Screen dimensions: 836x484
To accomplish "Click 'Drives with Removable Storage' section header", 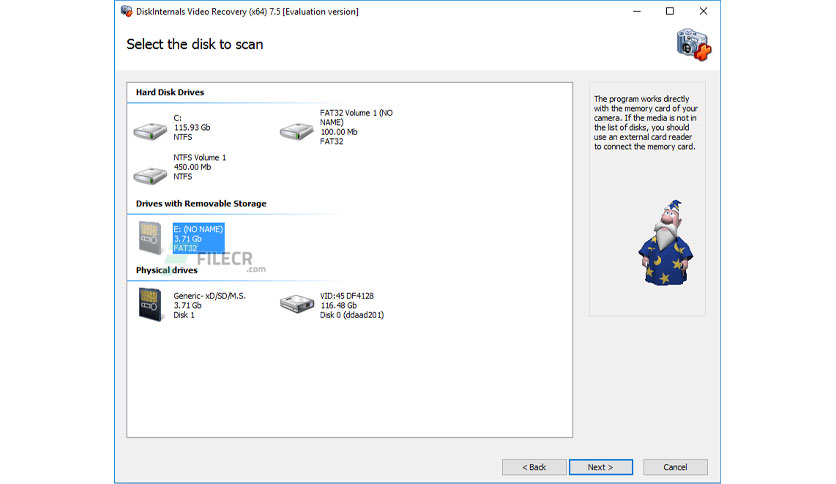I will [x=201, y=204].
